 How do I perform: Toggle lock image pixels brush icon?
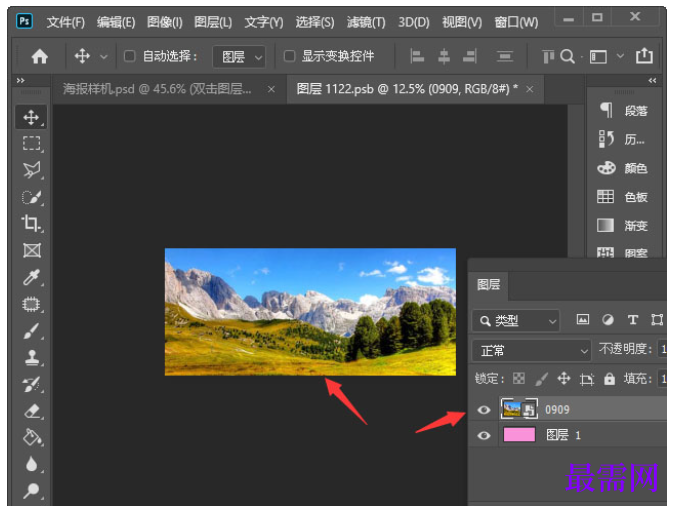pos(541,379)
